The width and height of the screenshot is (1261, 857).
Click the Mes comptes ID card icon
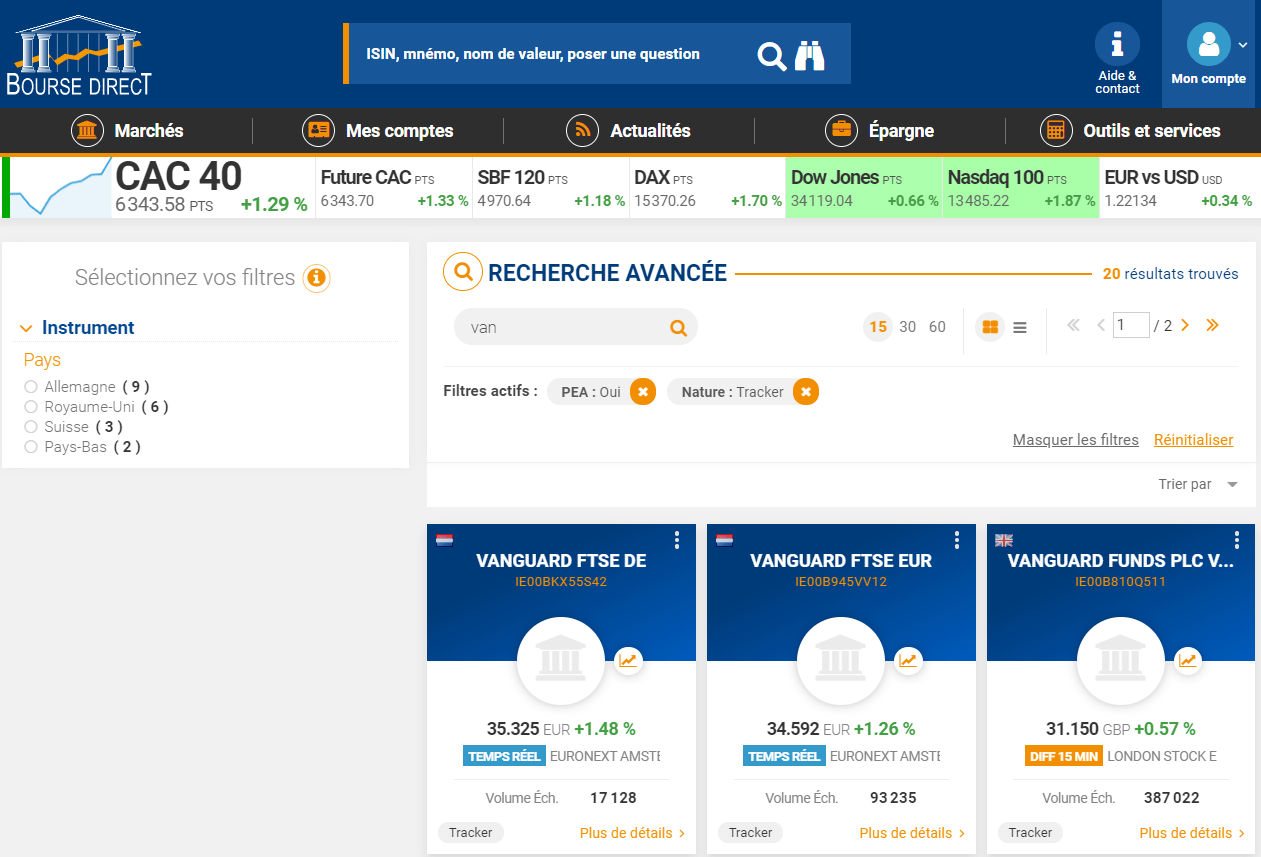click(x=319, y=131)
